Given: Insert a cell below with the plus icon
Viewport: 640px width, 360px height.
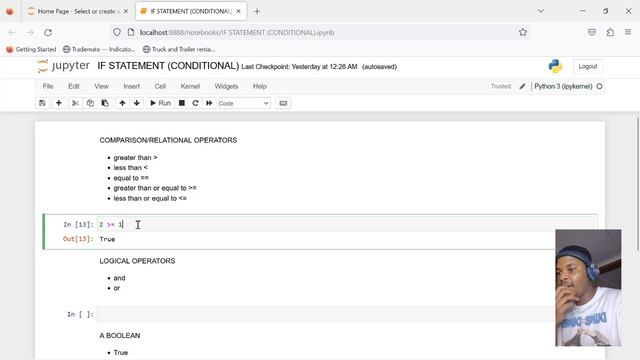Looking at the screenshot, I should (x=59, y=103).
